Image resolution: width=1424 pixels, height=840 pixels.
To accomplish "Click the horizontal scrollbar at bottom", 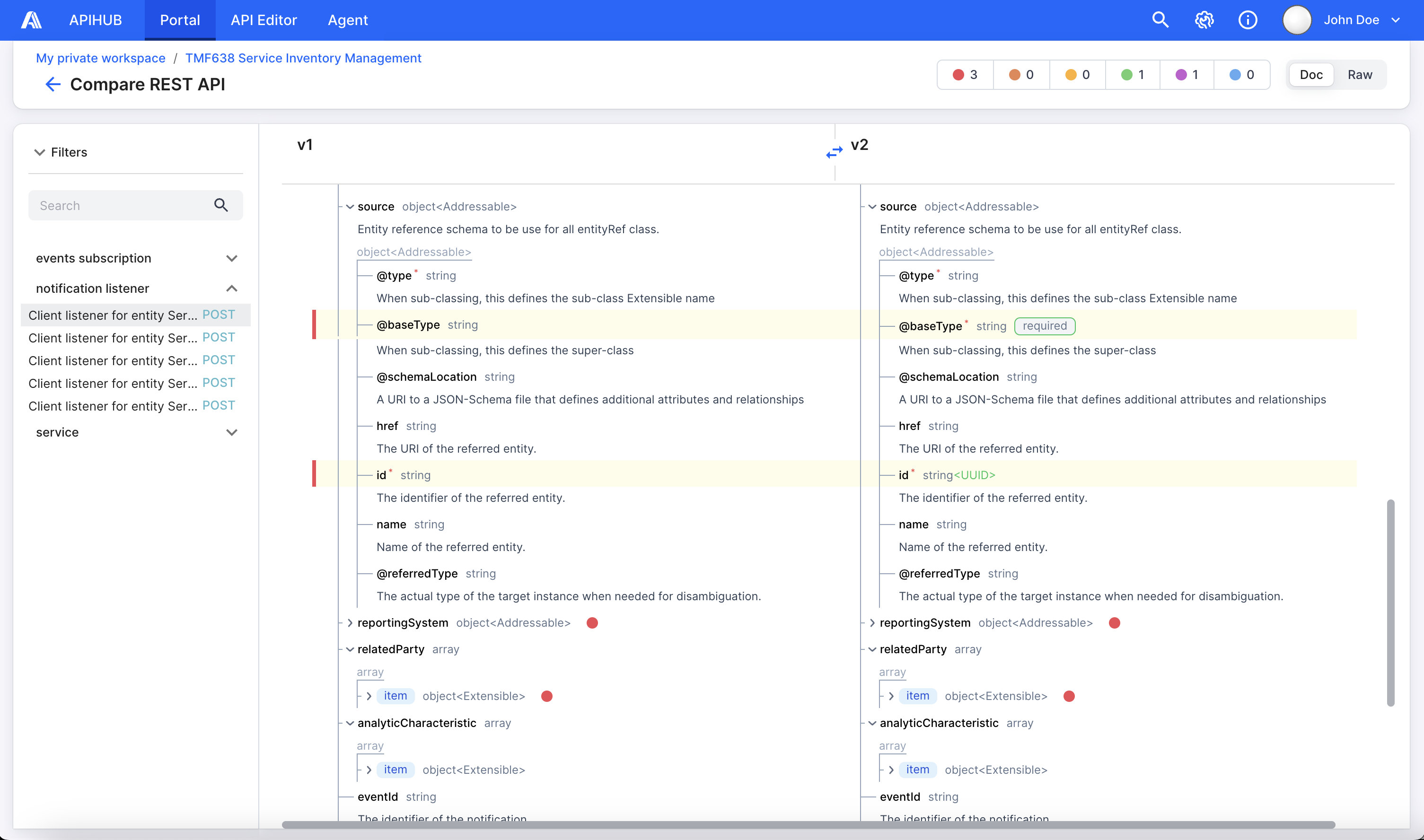I will [x=808, y=824].
